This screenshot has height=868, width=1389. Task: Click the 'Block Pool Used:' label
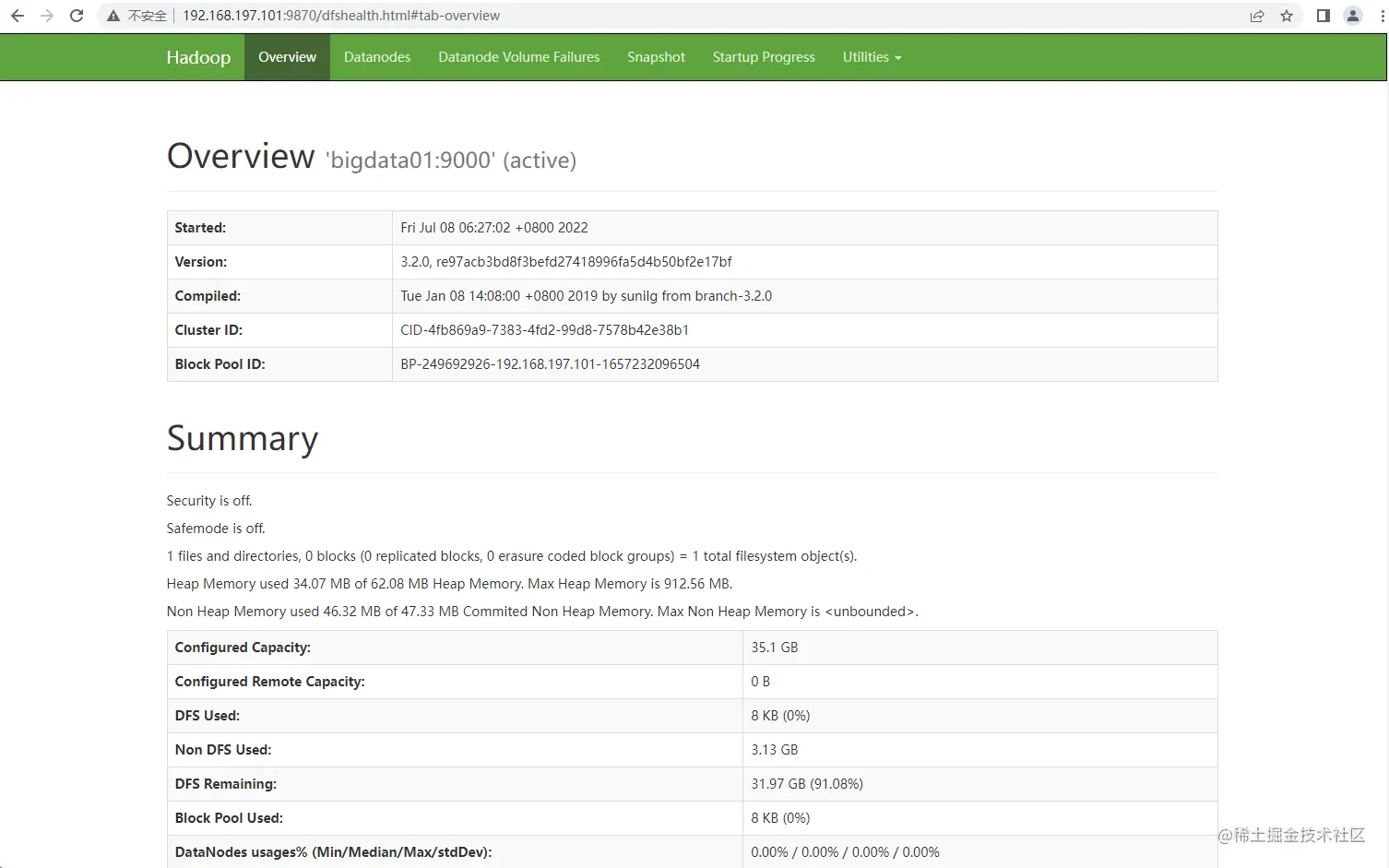coord(229,818)
